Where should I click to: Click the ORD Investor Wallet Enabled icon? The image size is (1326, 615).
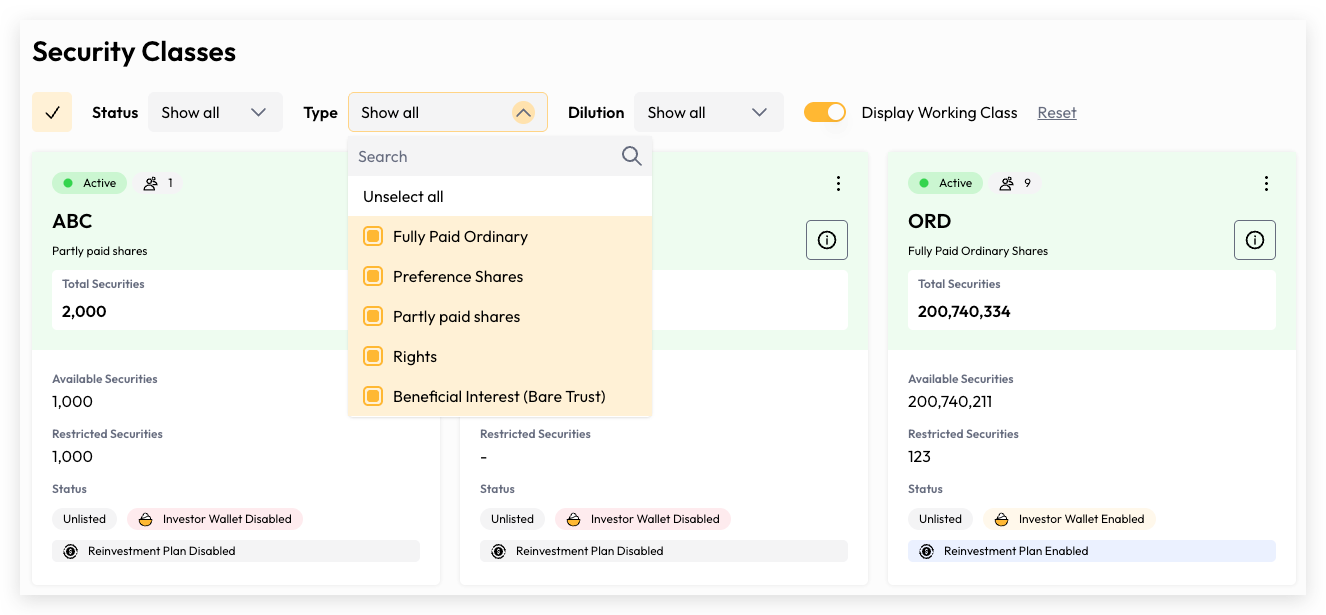coord(1001,519)
